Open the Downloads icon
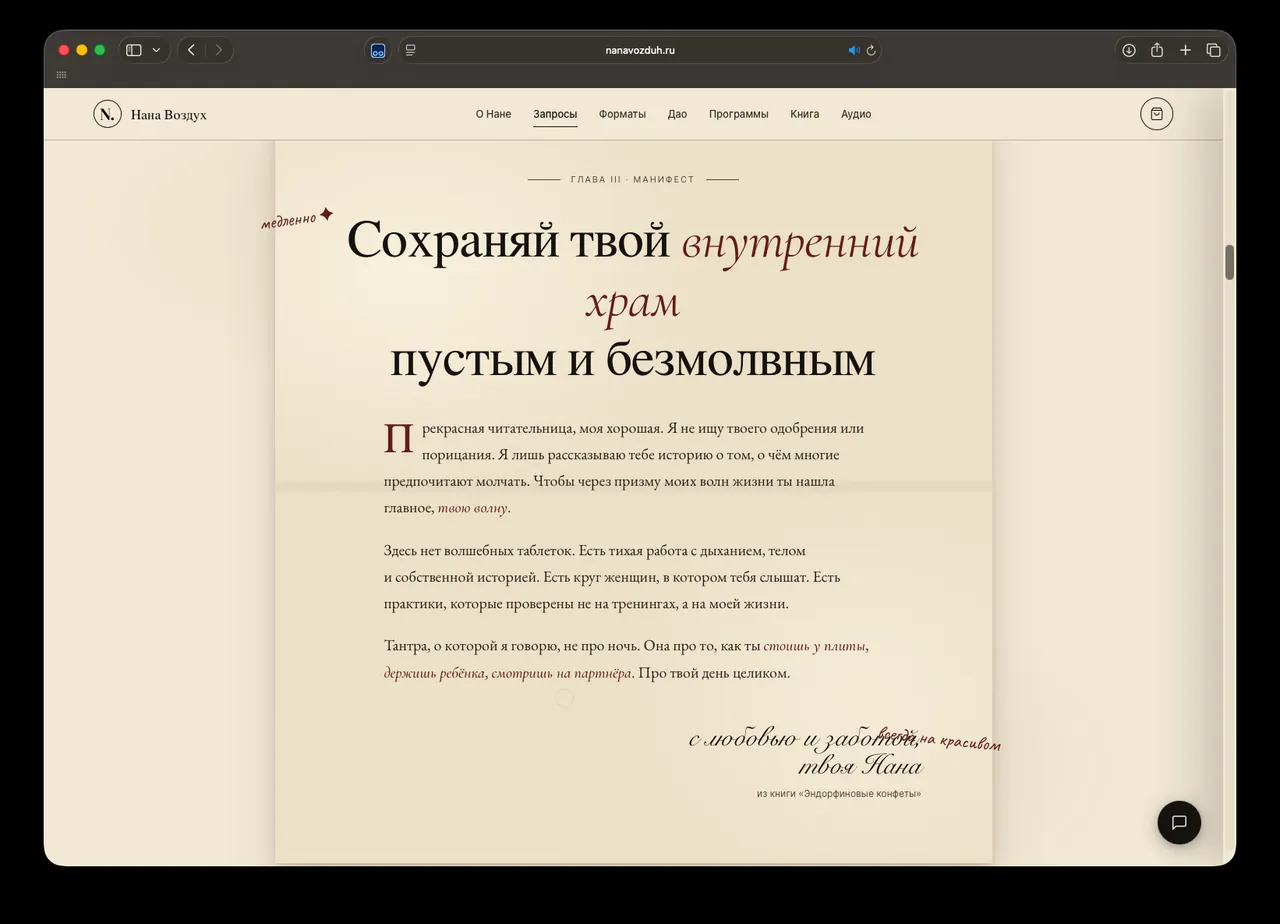This screenshot has width=1280, height=924. pos(1129,50)
